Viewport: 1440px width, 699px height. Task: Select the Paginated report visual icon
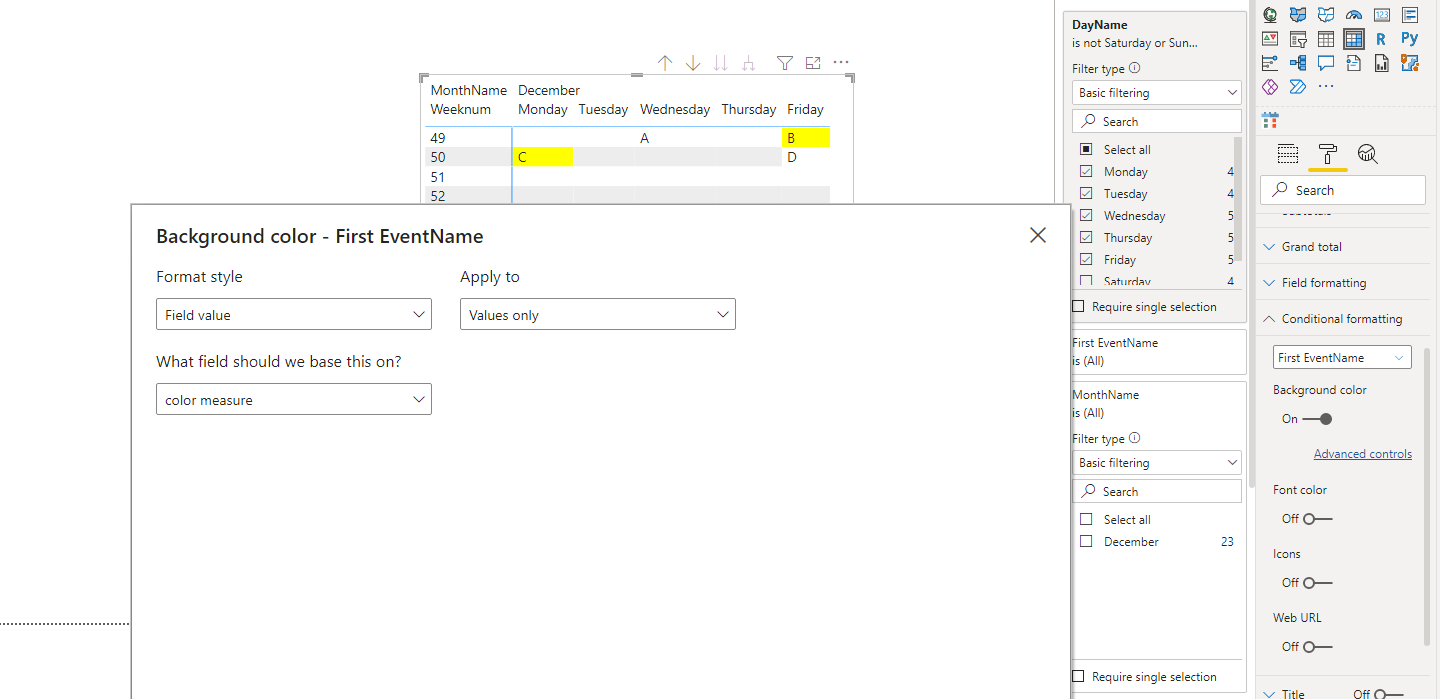point(1382,63)
